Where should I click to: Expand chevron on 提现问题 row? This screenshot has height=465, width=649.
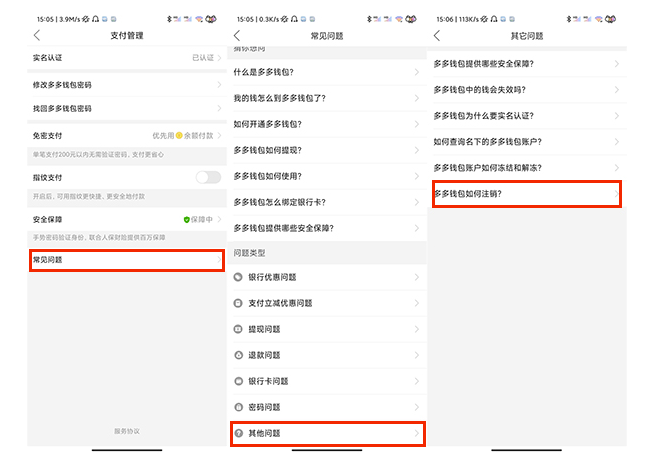(417, 330)
